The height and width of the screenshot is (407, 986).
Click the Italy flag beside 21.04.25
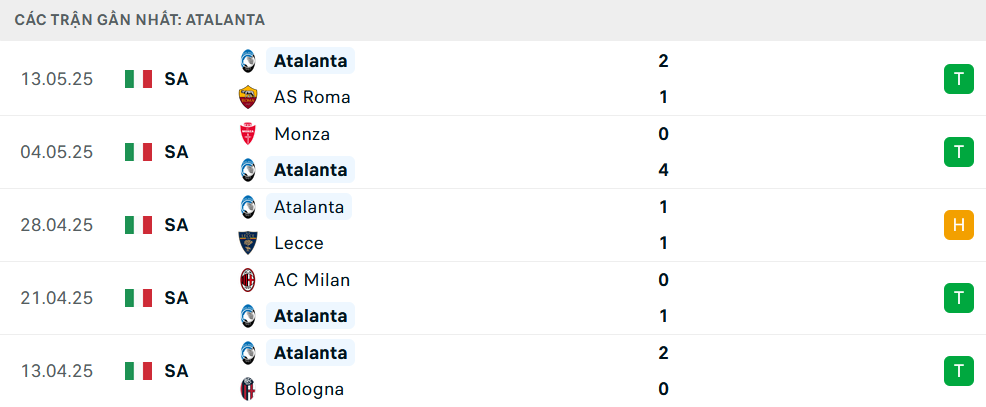pyautogui.click(x=138, y=298)
